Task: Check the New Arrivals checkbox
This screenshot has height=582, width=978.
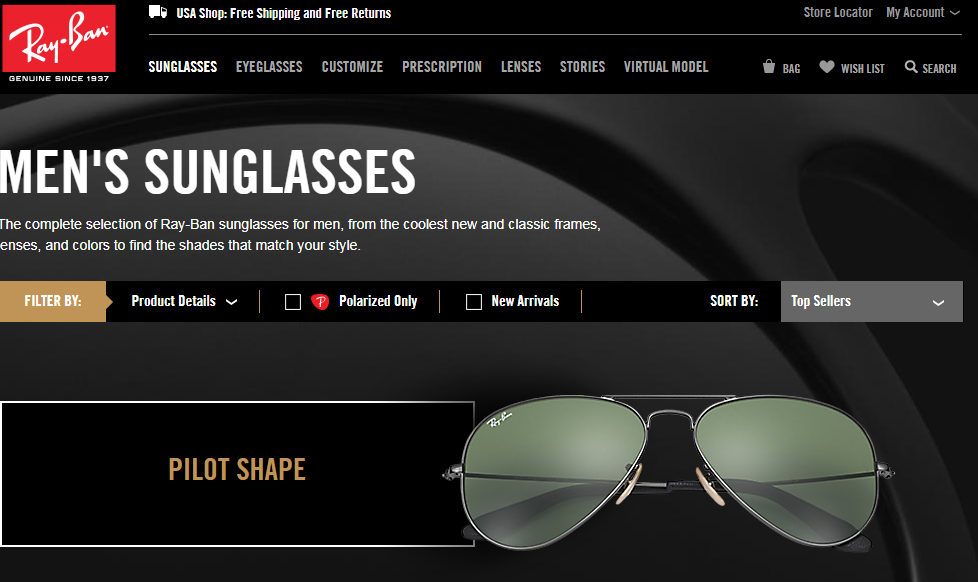Action: coord(474,302)
